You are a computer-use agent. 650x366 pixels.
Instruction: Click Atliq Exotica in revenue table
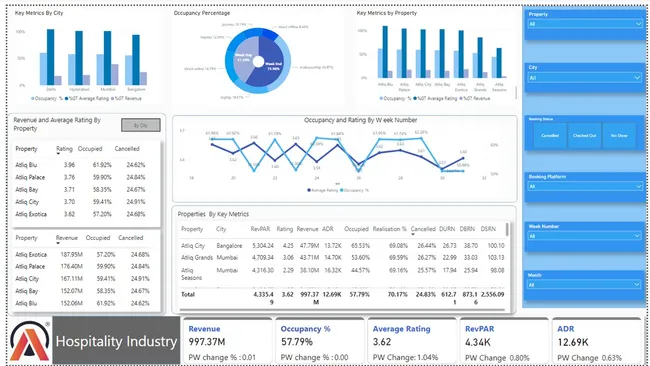31,255
